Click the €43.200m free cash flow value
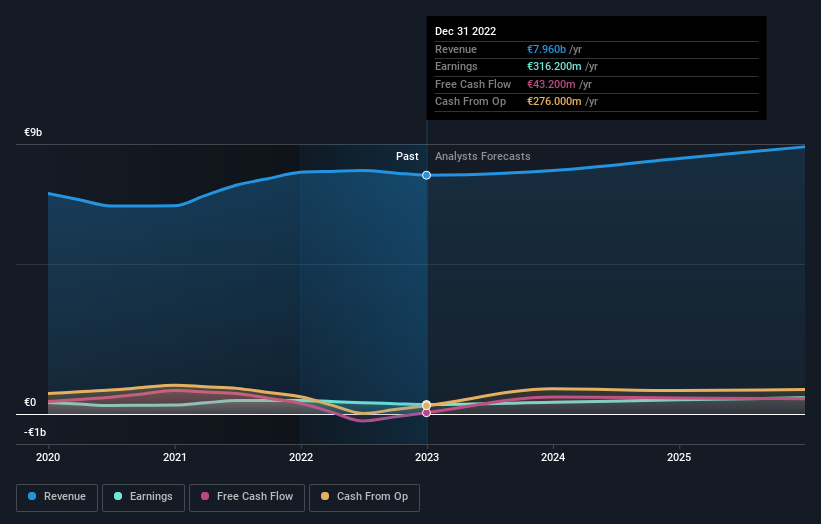Image resolution: width=821 pixels, height=524 pixels. pyautogui.click(x=551, y=84)
